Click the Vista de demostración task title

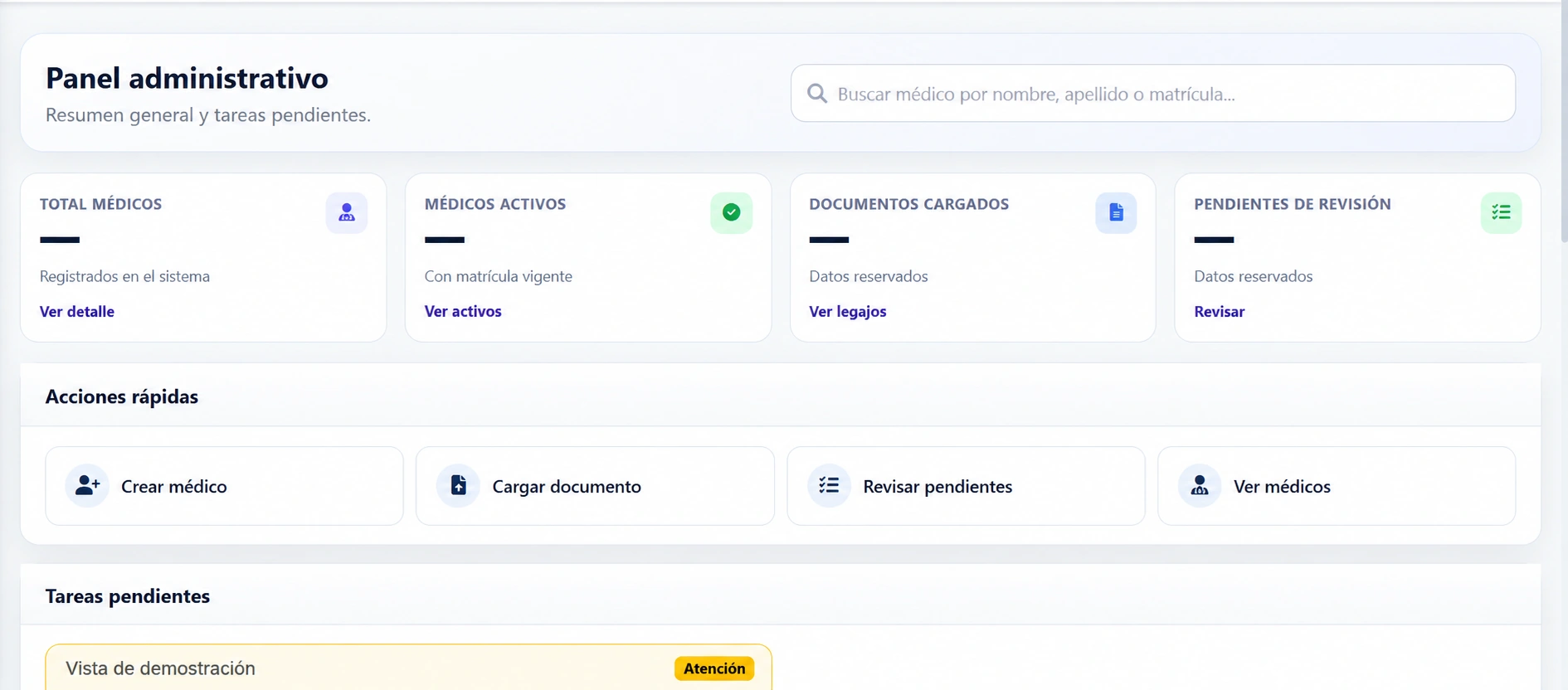click(160, 668)
